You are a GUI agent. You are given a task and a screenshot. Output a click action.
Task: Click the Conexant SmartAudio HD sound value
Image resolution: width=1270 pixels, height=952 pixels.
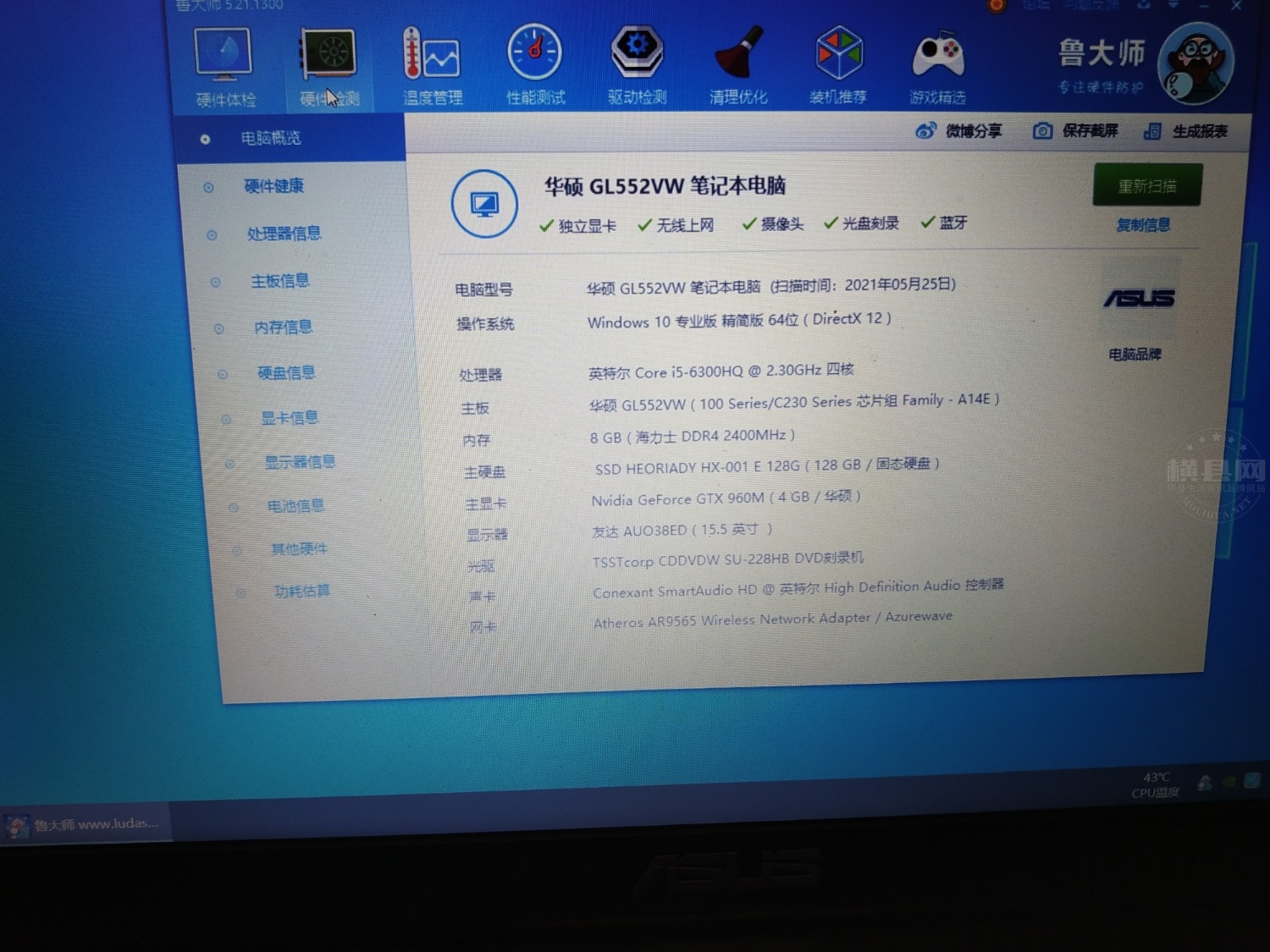[798, 589]
